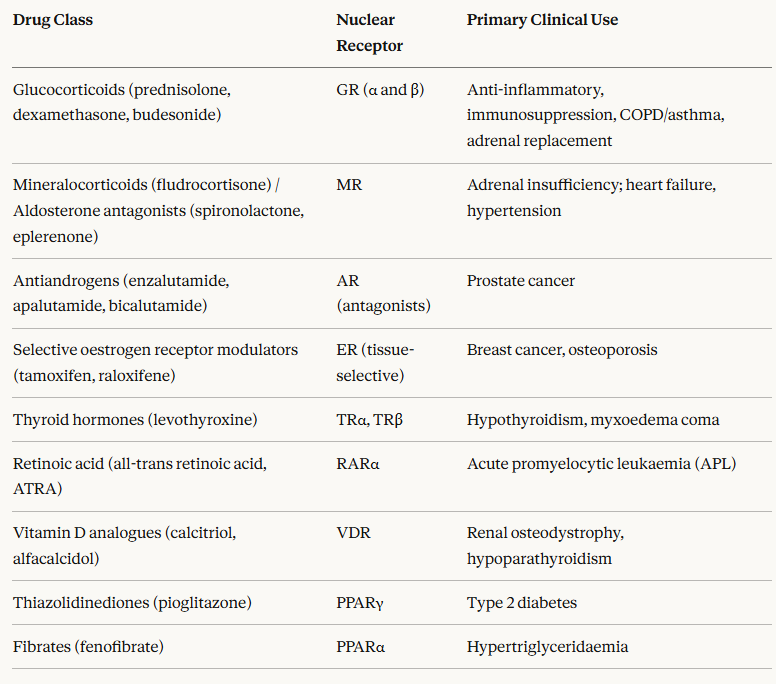This screenshot has width=776, height=684.
Task: Click the VDR receptor cell
Action: 353,533
